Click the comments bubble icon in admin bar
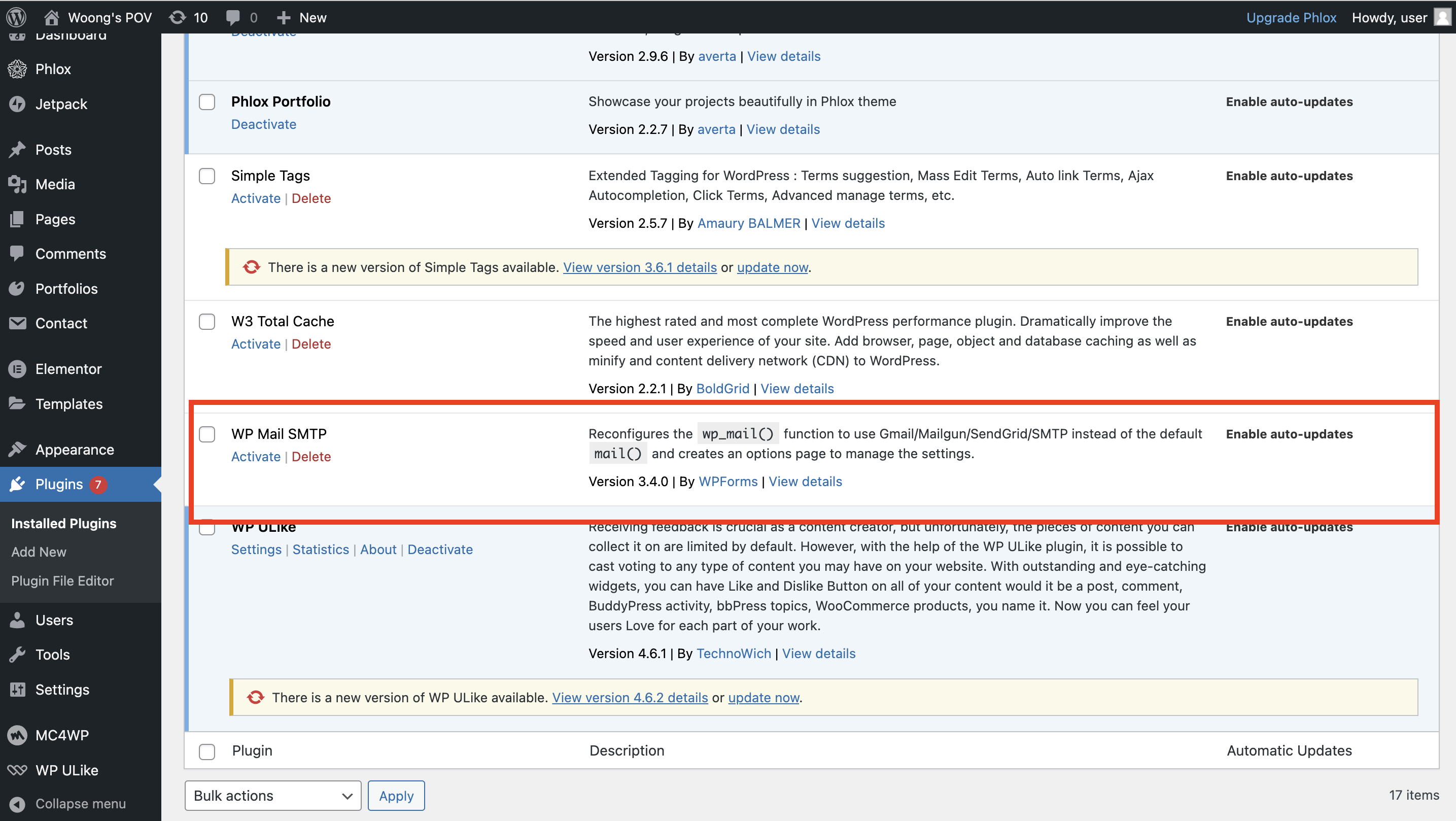 point(232,17)
